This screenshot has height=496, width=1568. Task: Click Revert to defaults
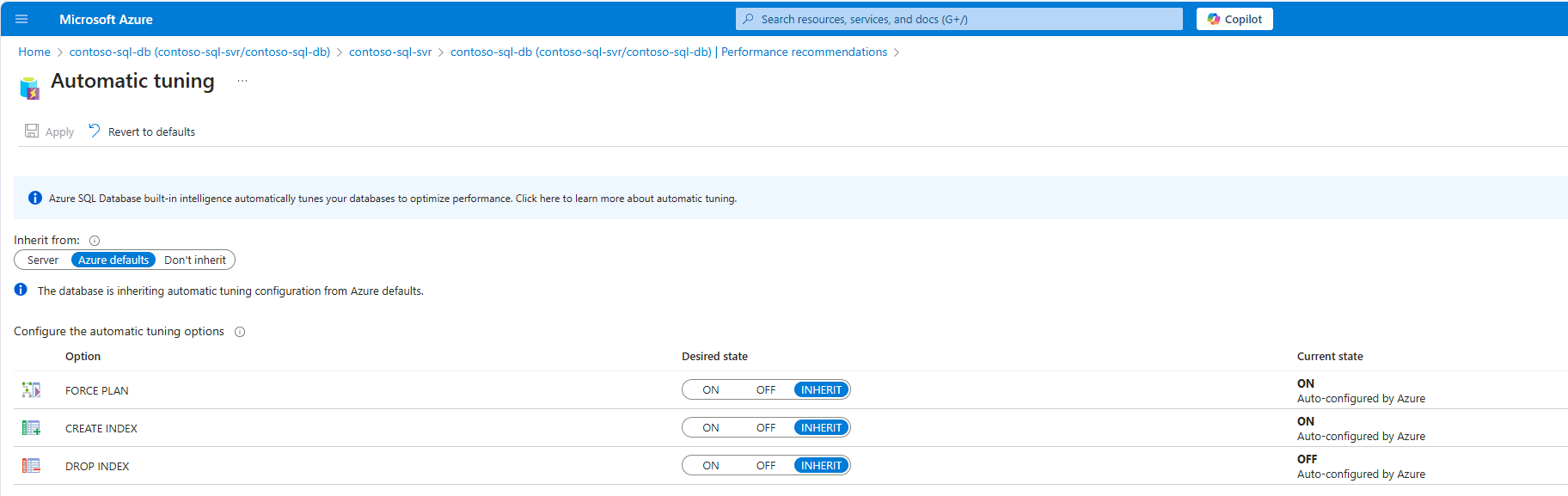tap(142, 132)
